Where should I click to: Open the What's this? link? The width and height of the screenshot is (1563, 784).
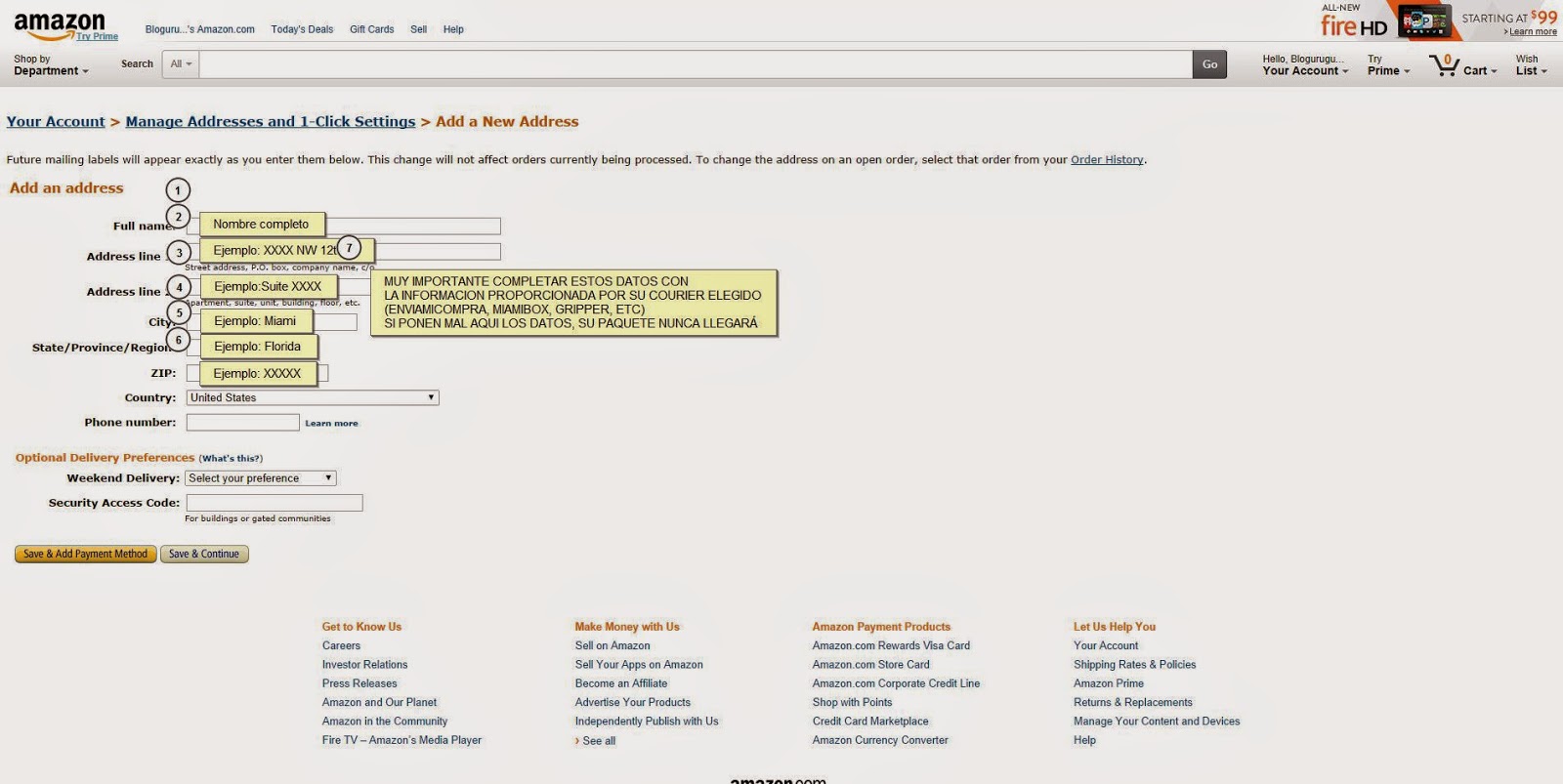tap(231, 459)
